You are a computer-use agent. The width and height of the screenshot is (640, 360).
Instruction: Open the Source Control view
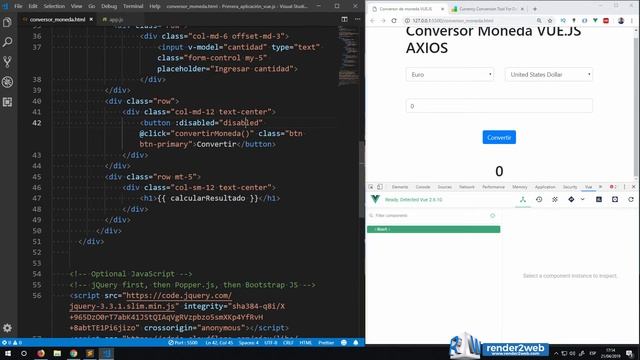pyautogui.click(x=7, y=62)
